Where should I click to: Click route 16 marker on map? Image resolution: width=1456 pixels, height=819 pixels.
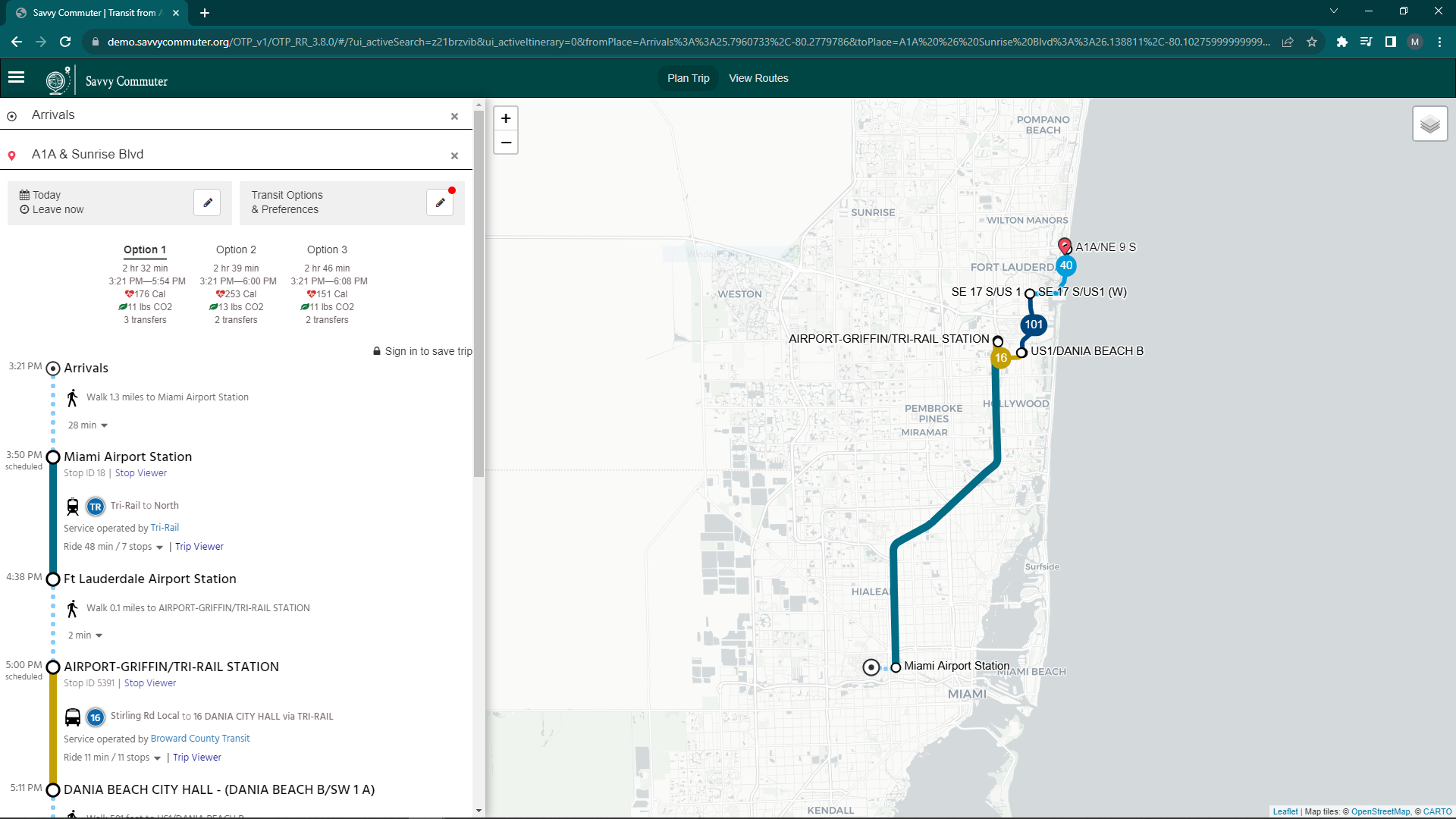pyautogui.click(x=1001, y=358)
